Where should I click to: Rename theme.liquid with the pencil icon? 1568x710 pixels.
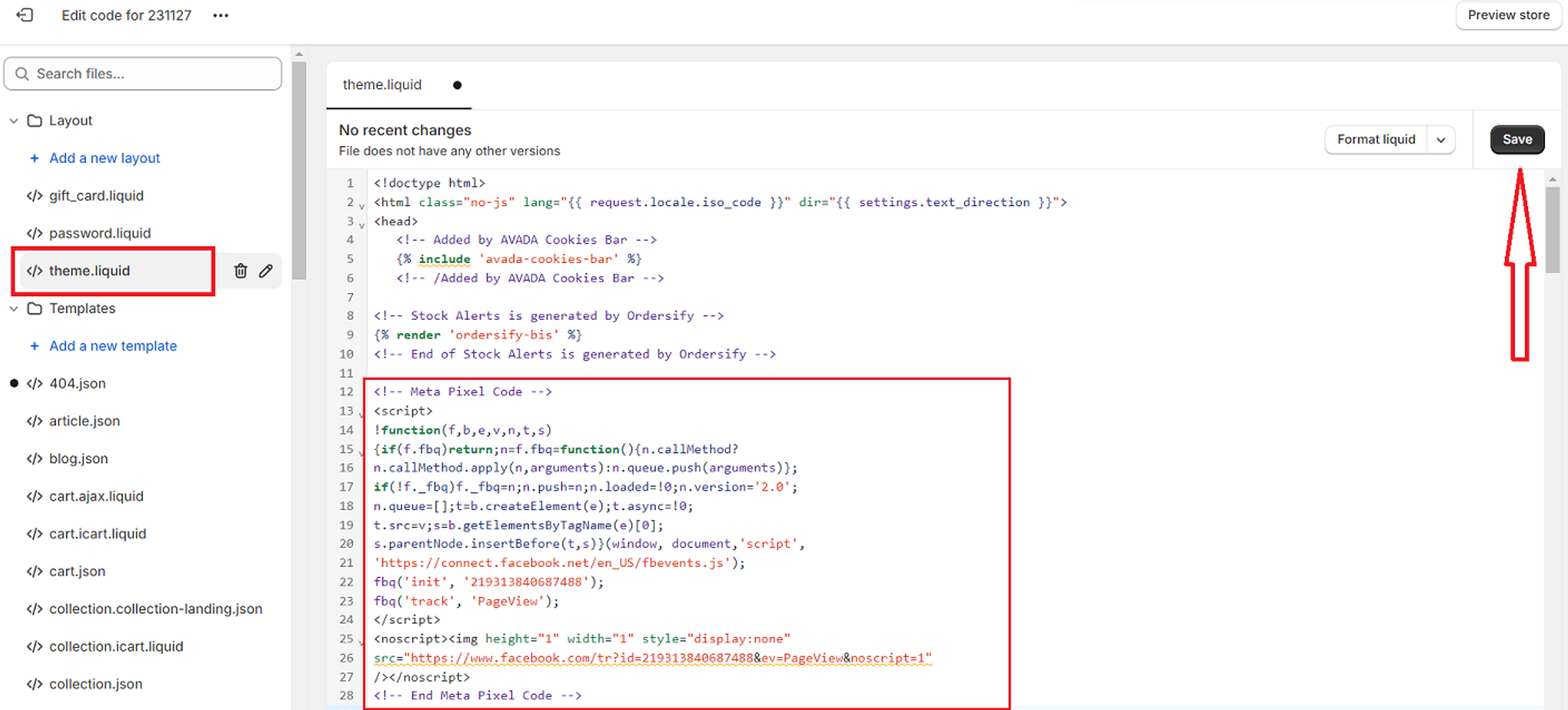pyautogui.click(x=265, y=271)
